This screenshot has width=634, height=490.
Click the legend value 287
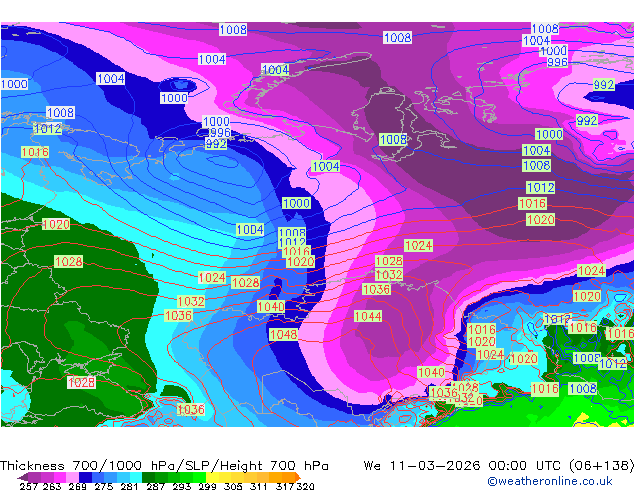coord(155,486)
